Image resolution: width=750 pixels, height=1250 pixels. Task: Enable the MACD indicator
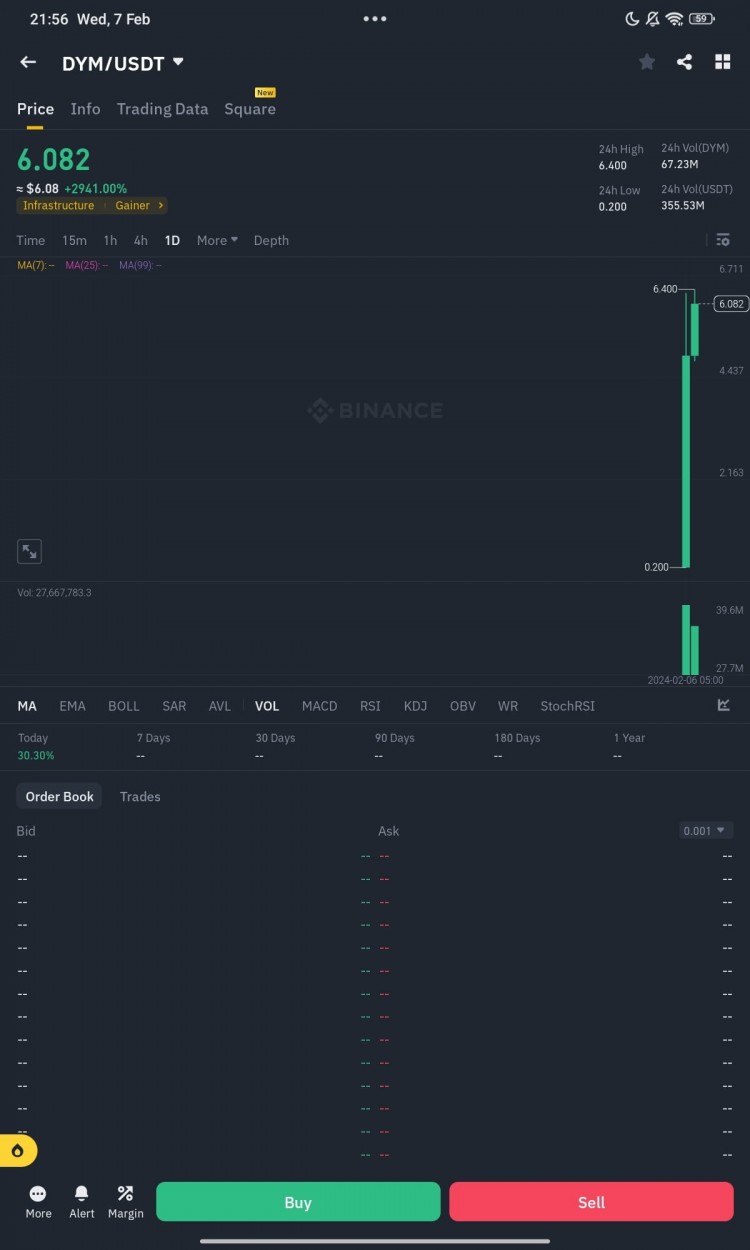click(x=319, y=706)
